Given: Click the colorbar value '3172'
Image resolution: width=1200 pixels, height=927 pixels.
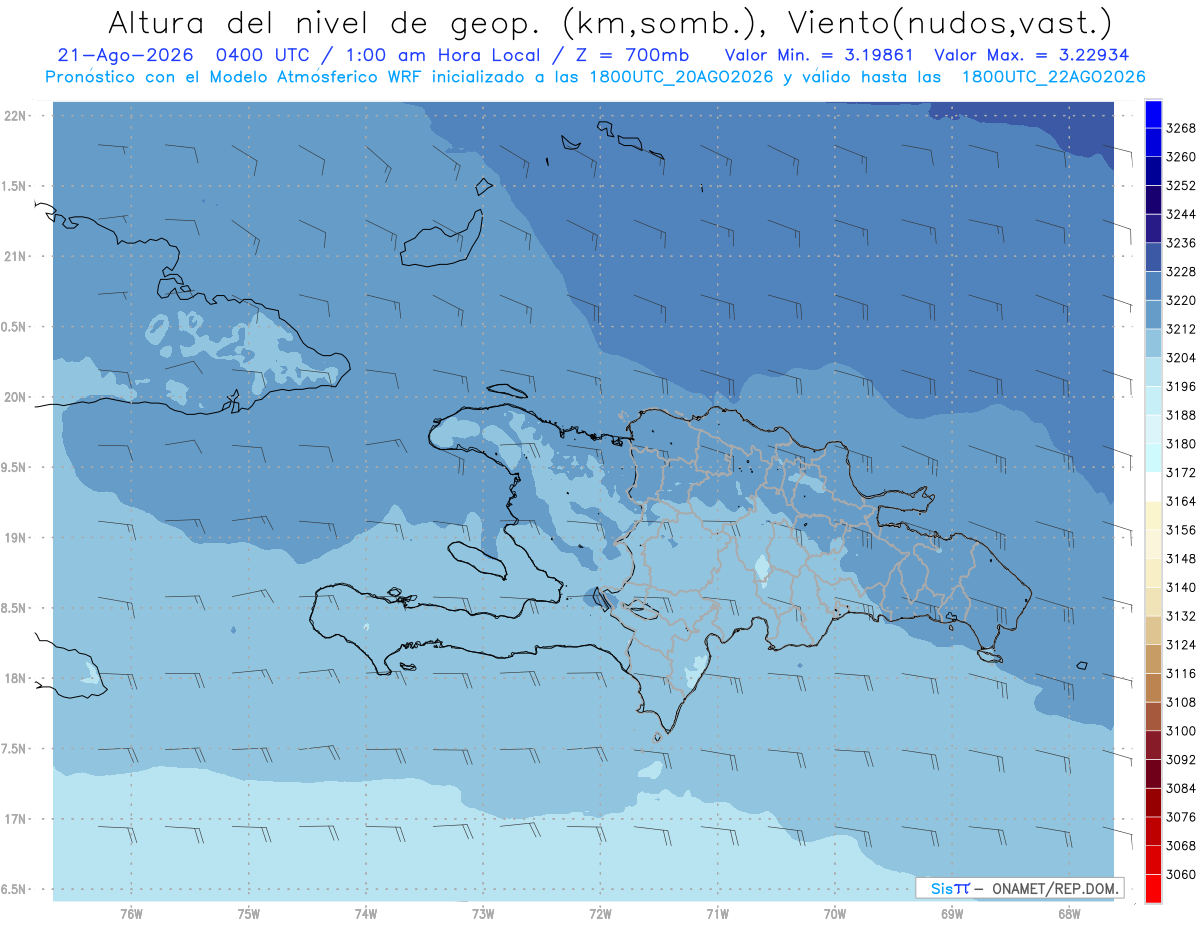Looking at the screenshot, I should coord(1181,472).
